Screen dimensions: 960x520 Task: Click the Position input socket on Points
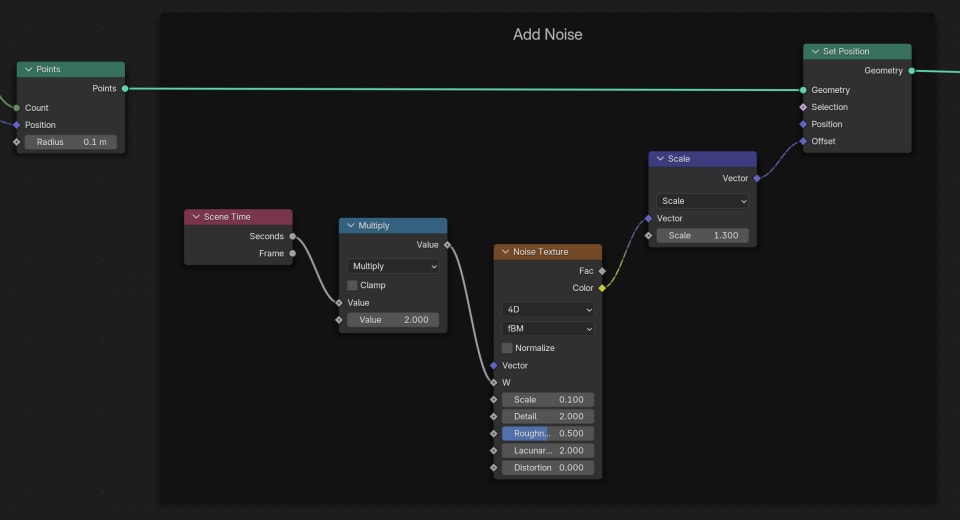[x=17, y=125]
